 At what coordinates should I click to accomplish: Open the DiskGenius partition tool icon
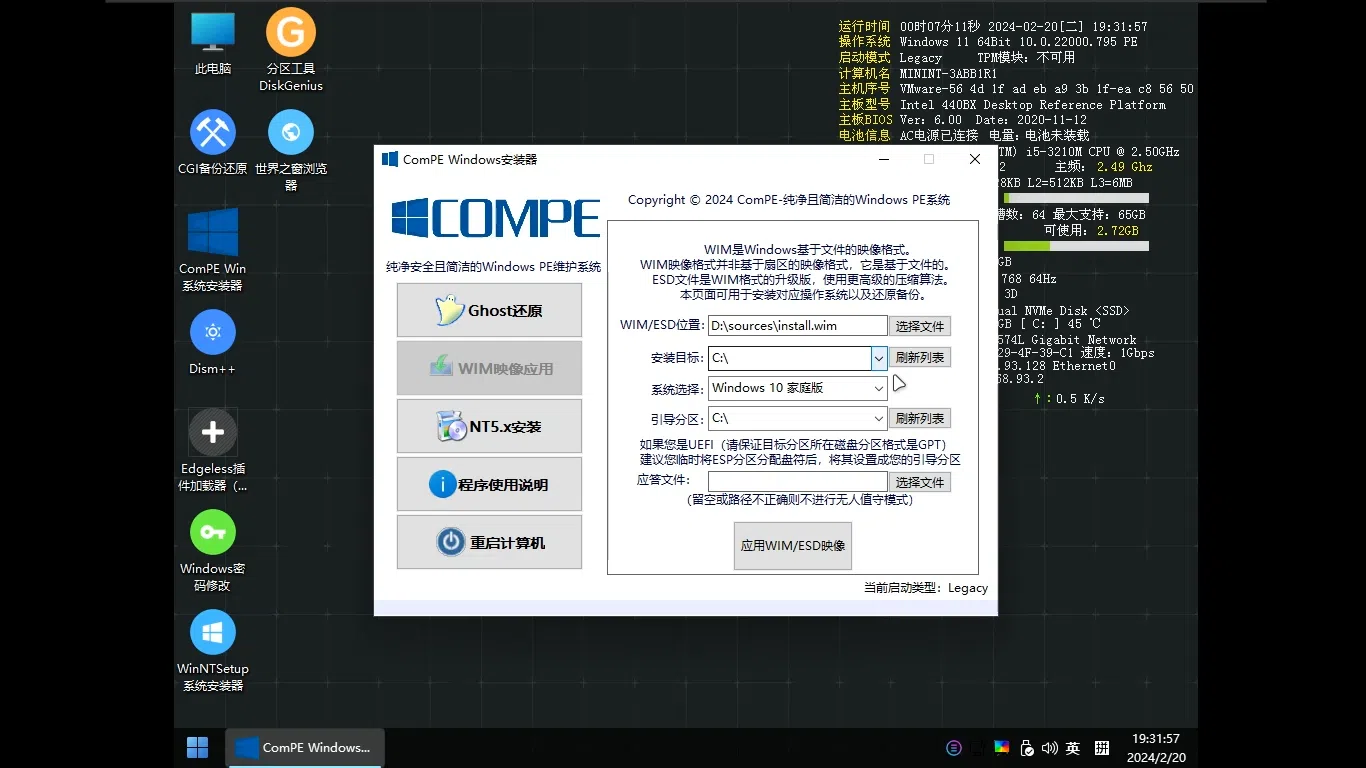(291, 52)
